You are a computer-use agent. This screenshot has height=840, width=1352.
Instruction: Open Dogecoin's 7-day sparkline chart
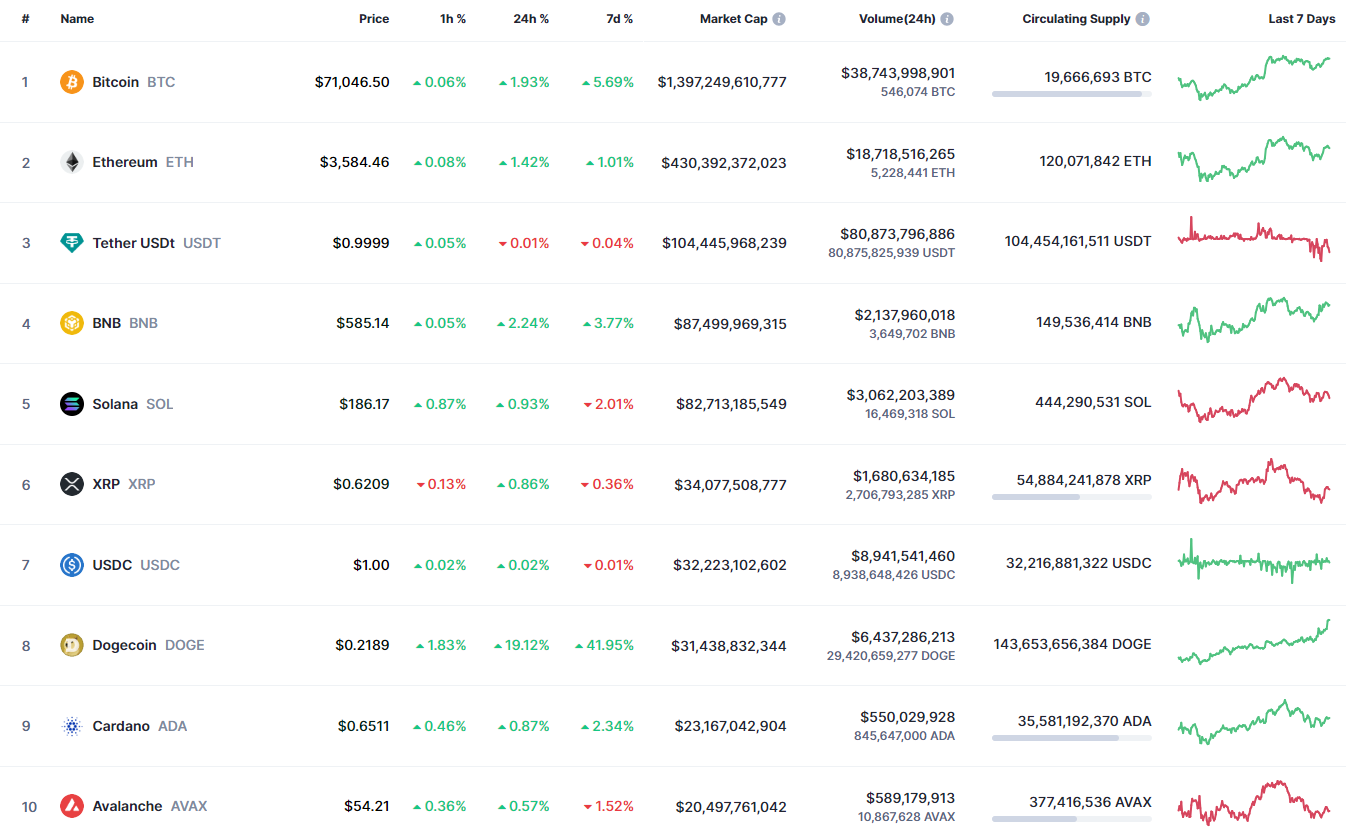coord(1254,643)
